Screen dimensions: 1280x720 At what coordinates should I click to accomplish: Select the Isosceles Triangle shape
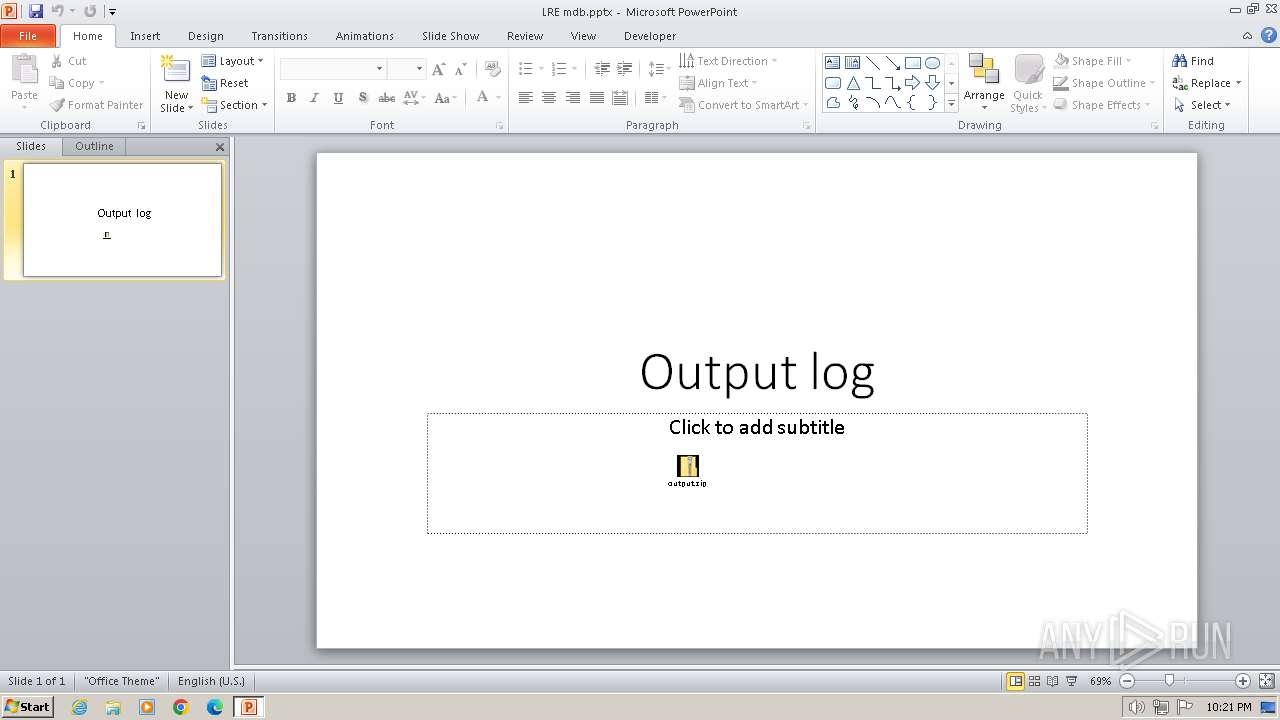point(853,83)
